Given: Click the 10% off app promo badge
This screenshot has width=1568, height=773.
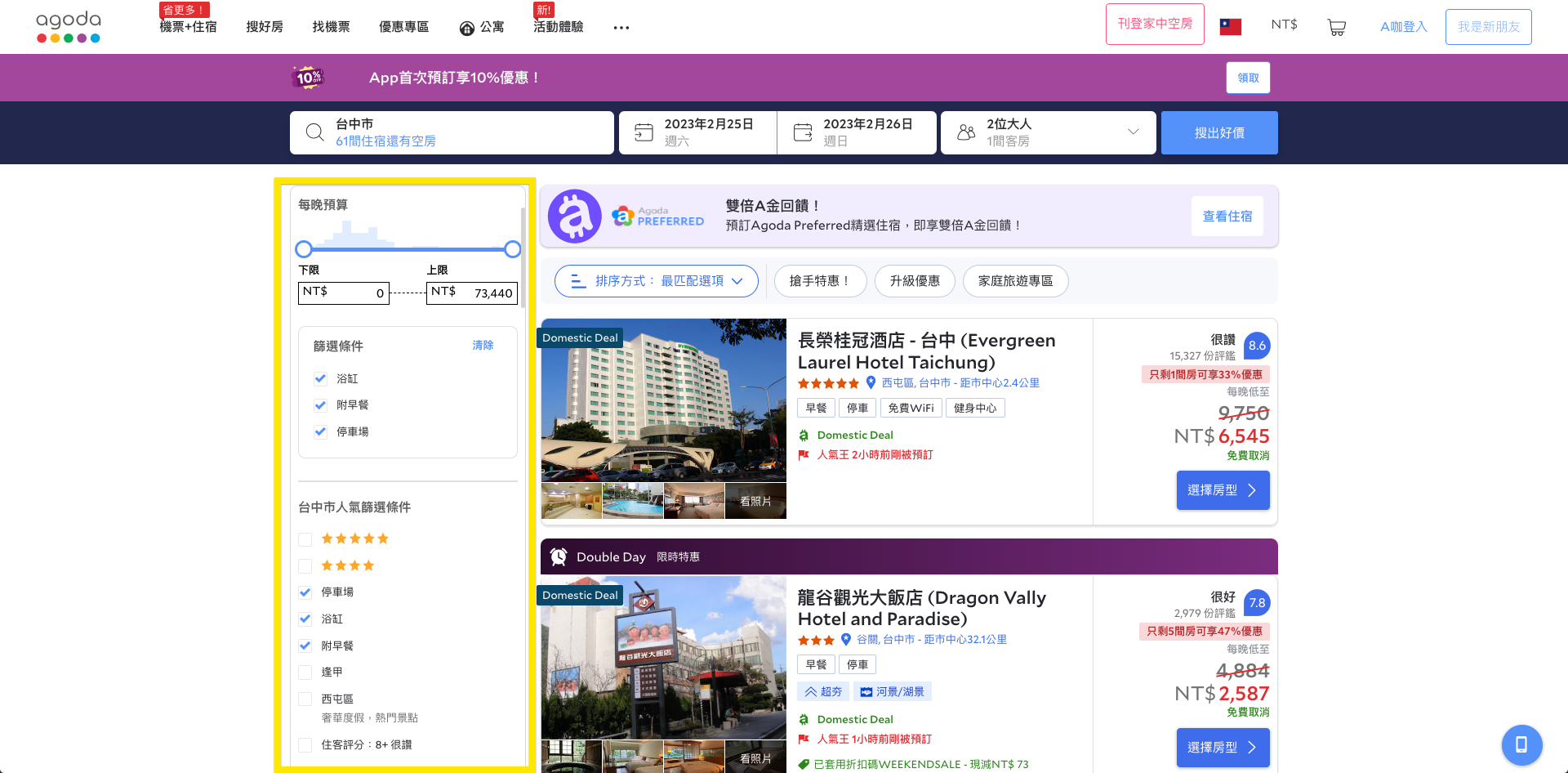Looking at the screenshot, I should click(309, 78).
